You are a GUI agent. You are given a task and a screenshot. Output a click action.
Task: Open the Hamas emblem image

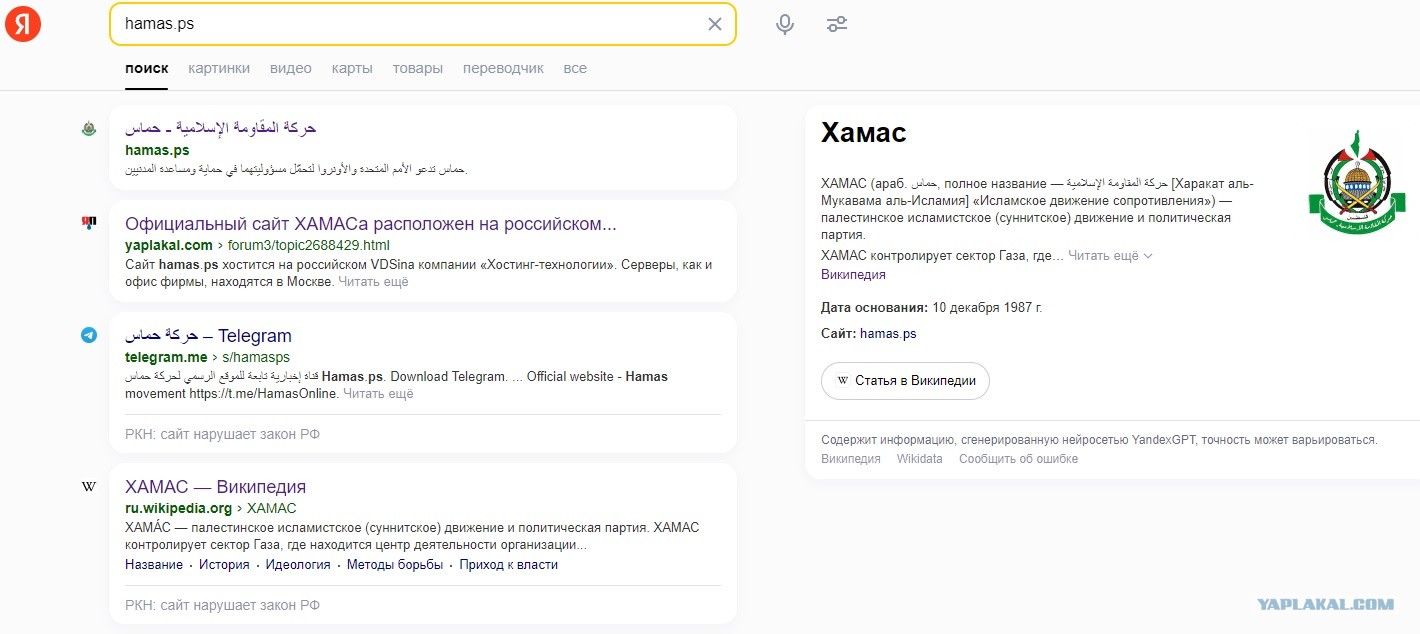tap(1356, 182)
